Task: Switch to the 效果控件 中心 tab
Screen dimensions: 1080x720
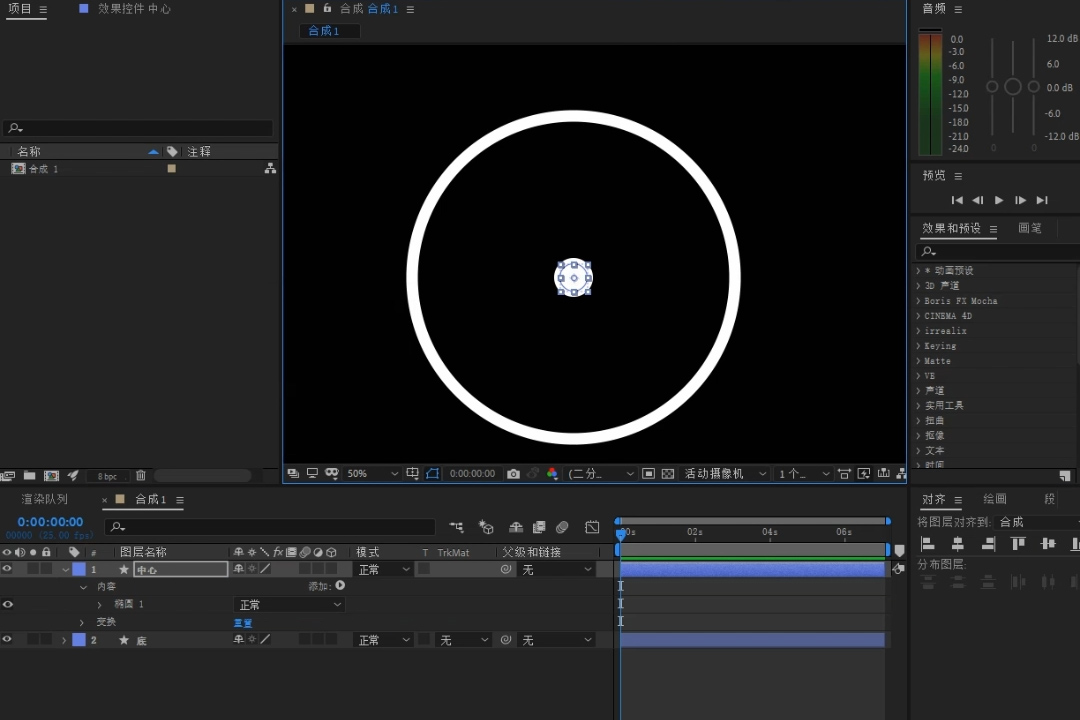Action: pyautogui.click(x=134, y=8)
